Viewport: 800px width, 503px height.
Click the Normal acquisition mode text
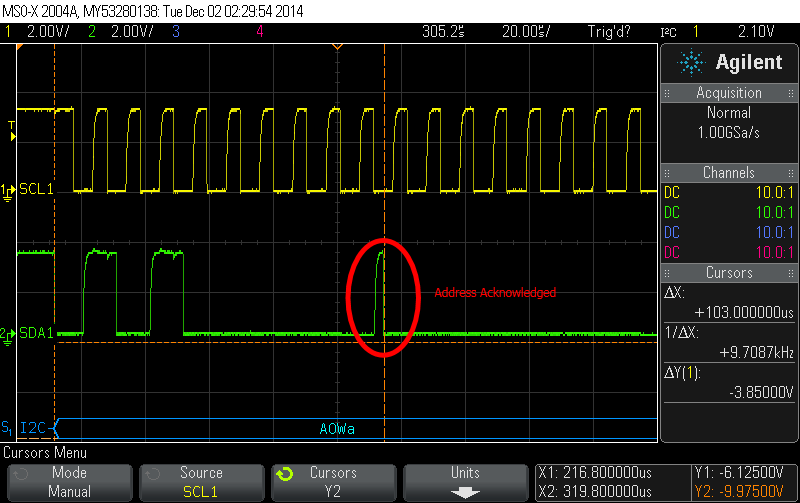tap(729, 113)
